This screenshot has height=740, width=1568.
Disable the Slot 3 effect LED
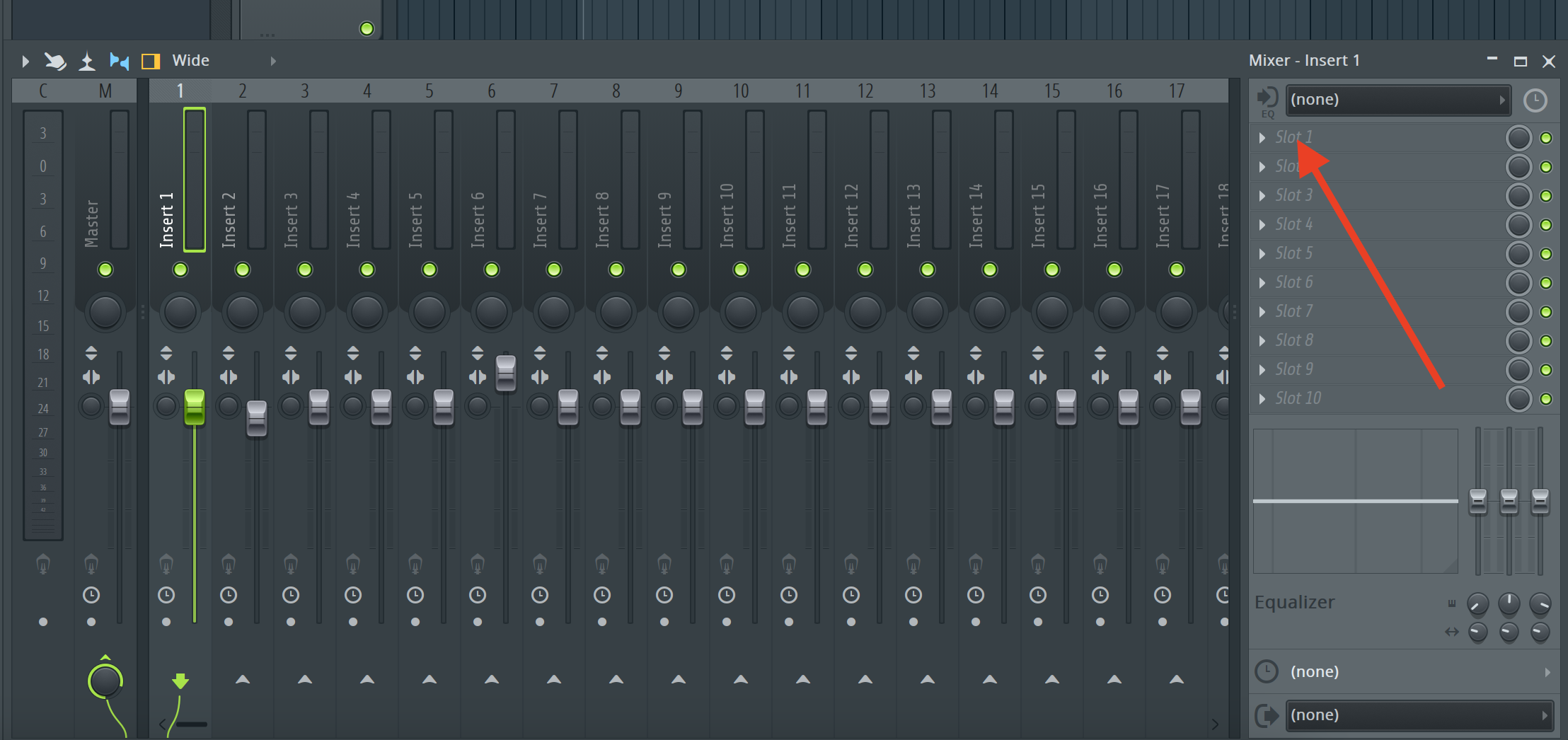1546,196
